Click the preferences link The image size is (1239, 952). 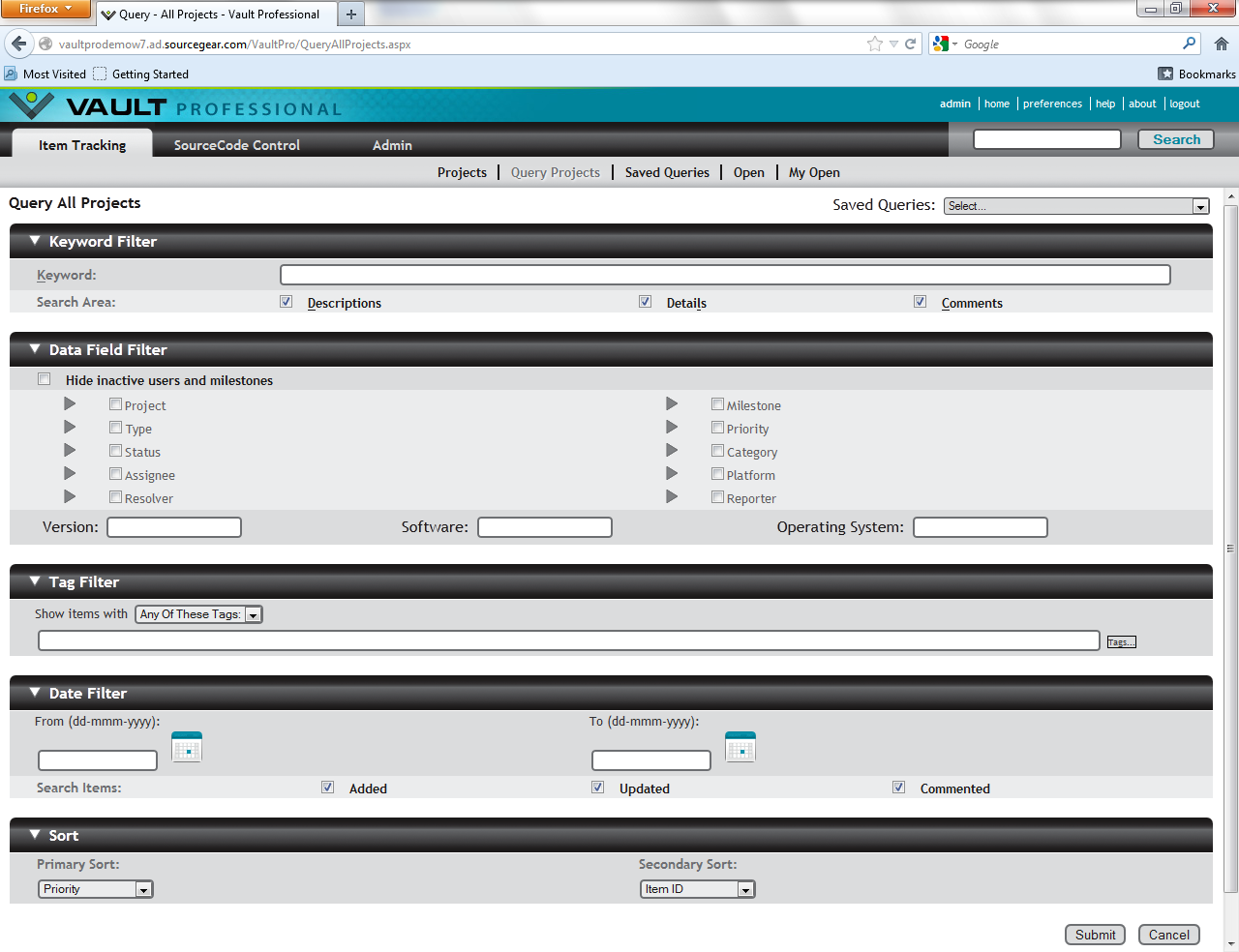point(1052,104)
